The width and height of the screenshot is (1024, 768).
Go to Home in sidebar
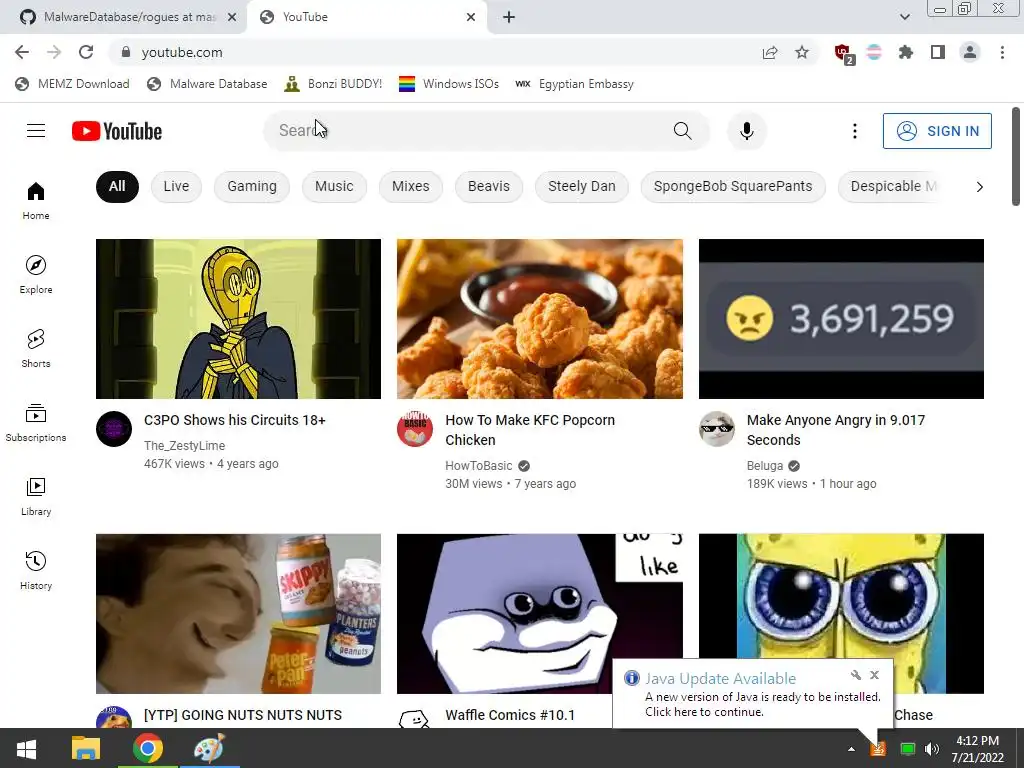(36, 201)
